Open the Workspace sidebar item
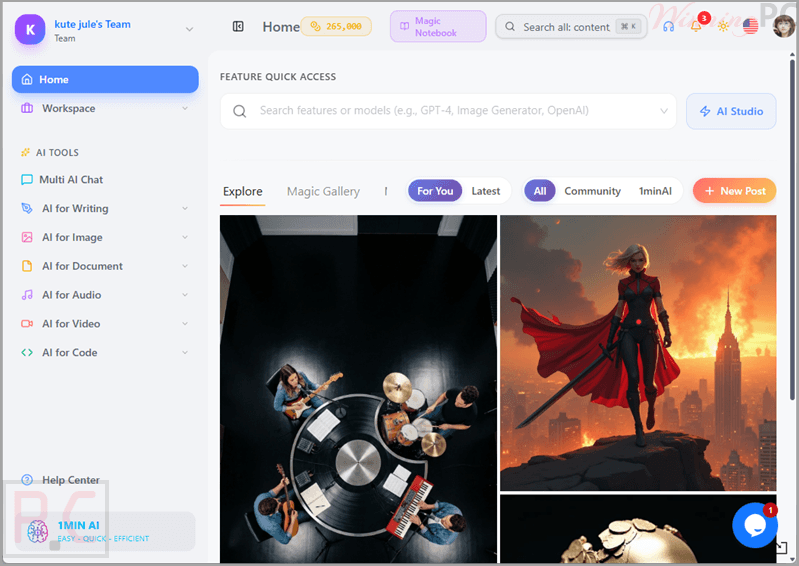Screen dimensions: 799x566 pos(105,109)
